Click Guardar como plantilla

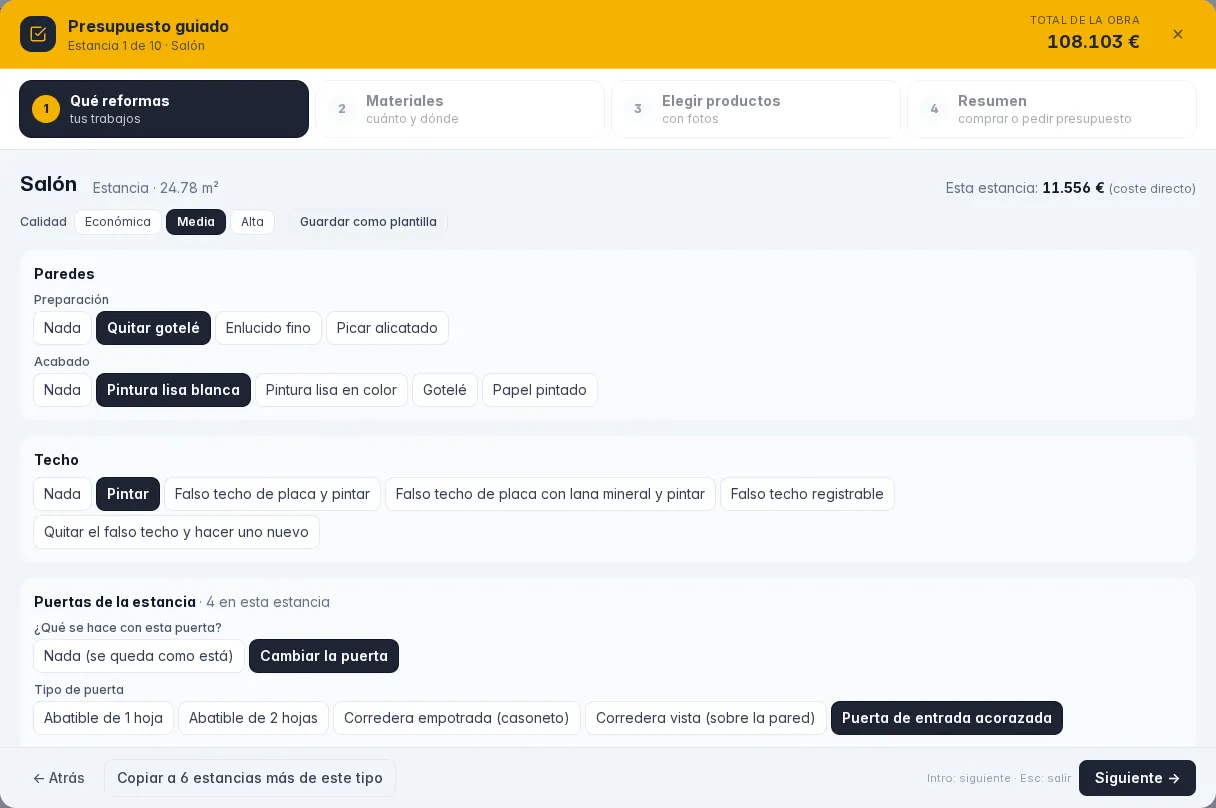coord(368,222)
